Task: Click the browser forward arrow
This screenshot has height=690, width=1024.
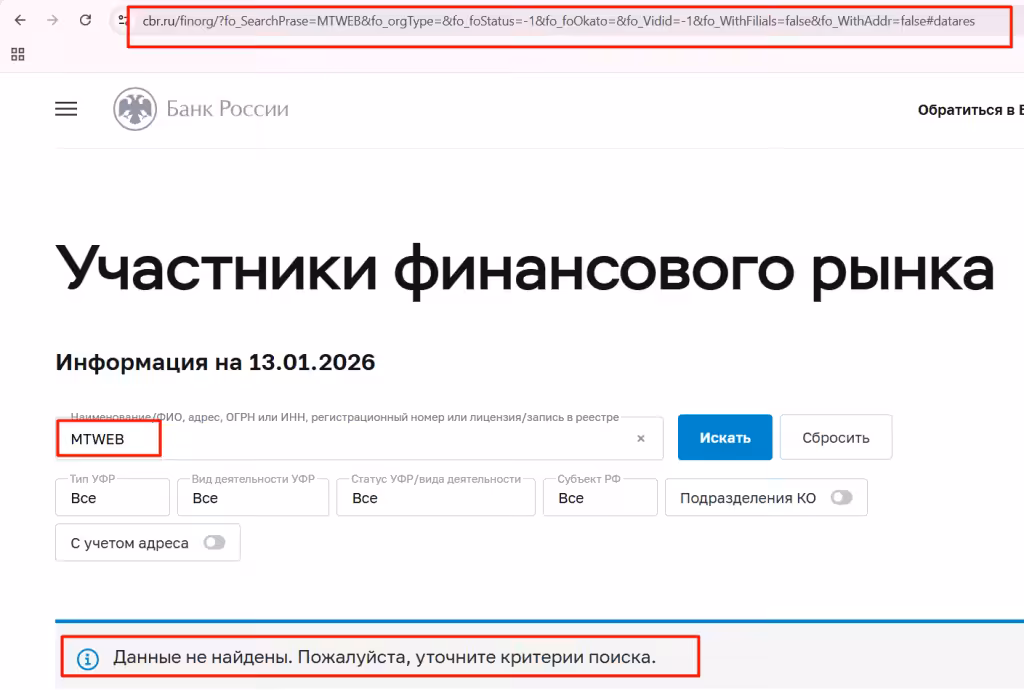Action: click(53, 20)
